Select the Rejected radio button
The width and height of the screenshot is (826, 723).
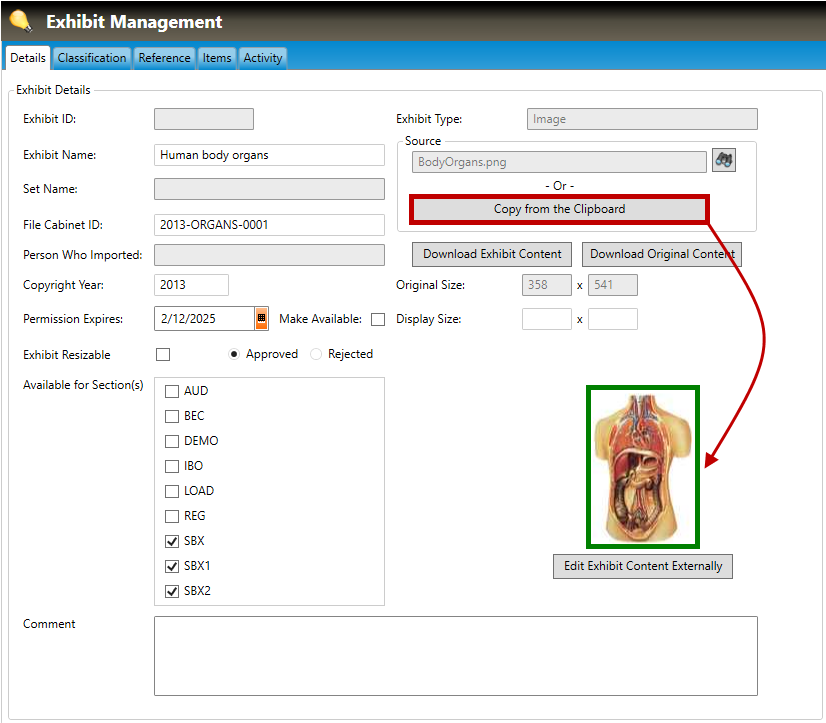(316, 354)
